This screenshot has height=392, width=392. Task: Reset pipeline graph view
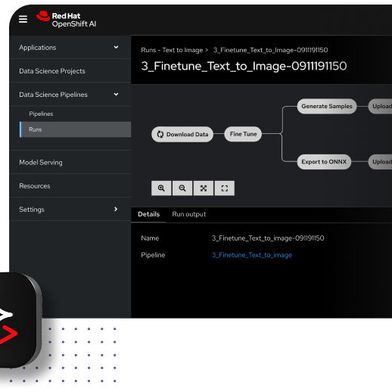(x=225, y=188)
